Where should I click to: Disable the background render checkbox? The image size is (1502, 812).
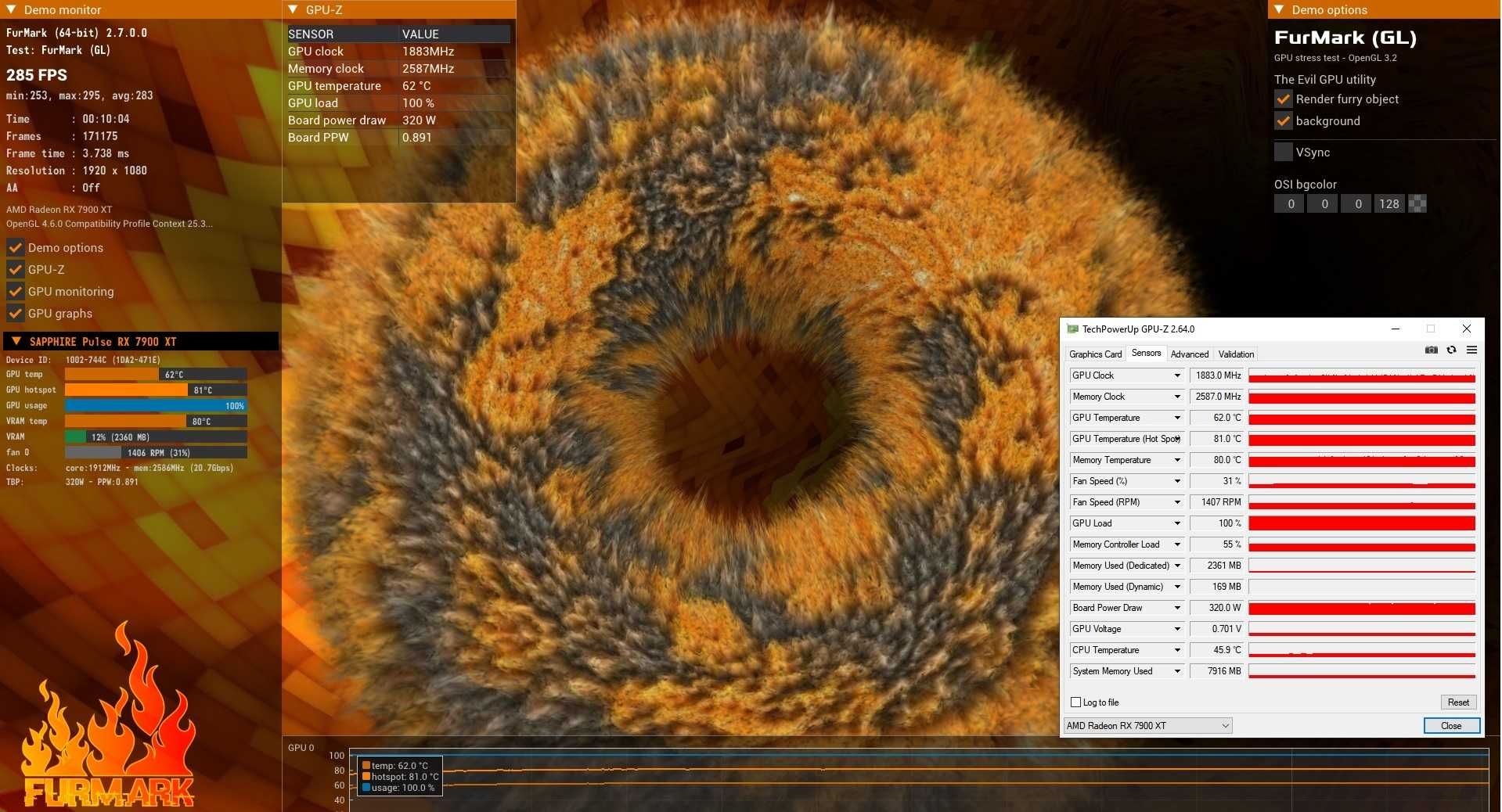tap(1283, 121)
